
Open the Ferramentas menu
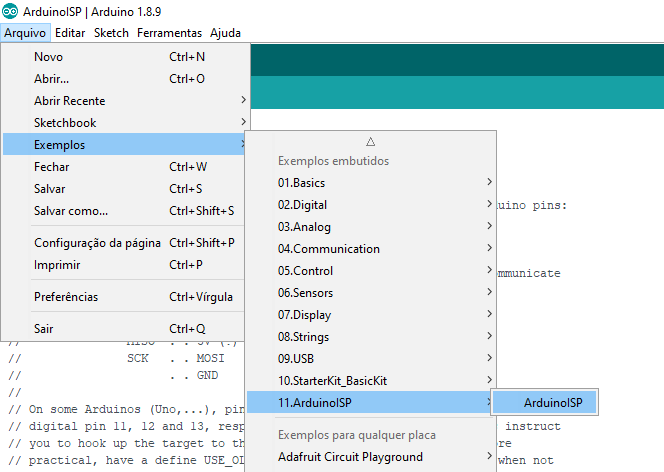(169, 33)
